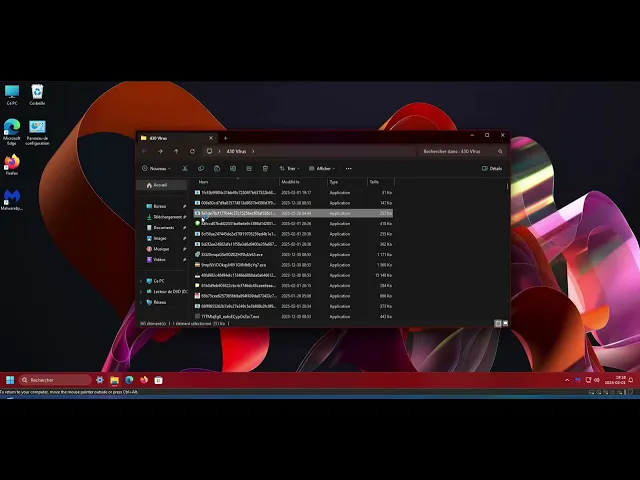Screen dimensions: 640x480
Task: Refresh the 430 Virus folder view
Action: 192,151
